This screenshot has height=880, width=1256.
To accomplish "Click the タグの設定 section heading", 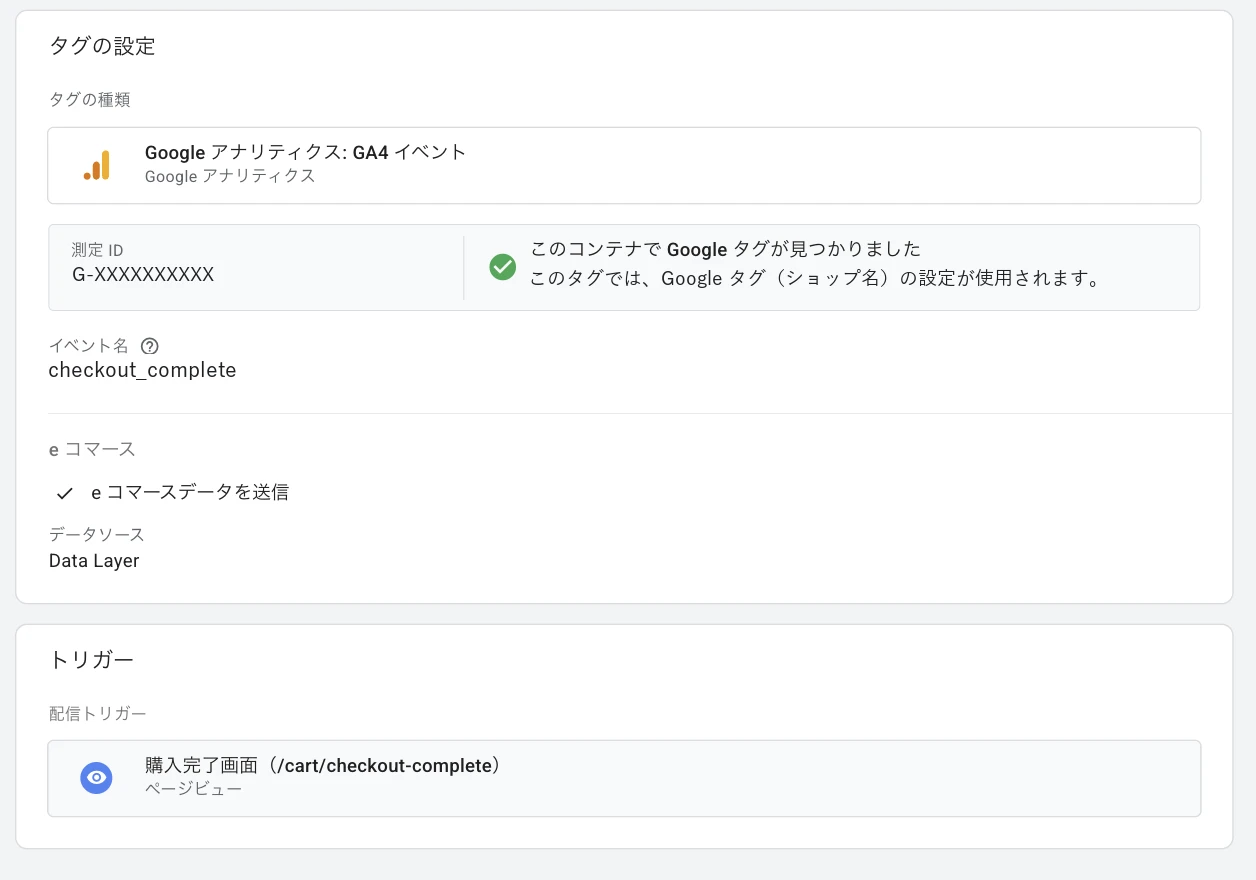I will coord(102,46).
